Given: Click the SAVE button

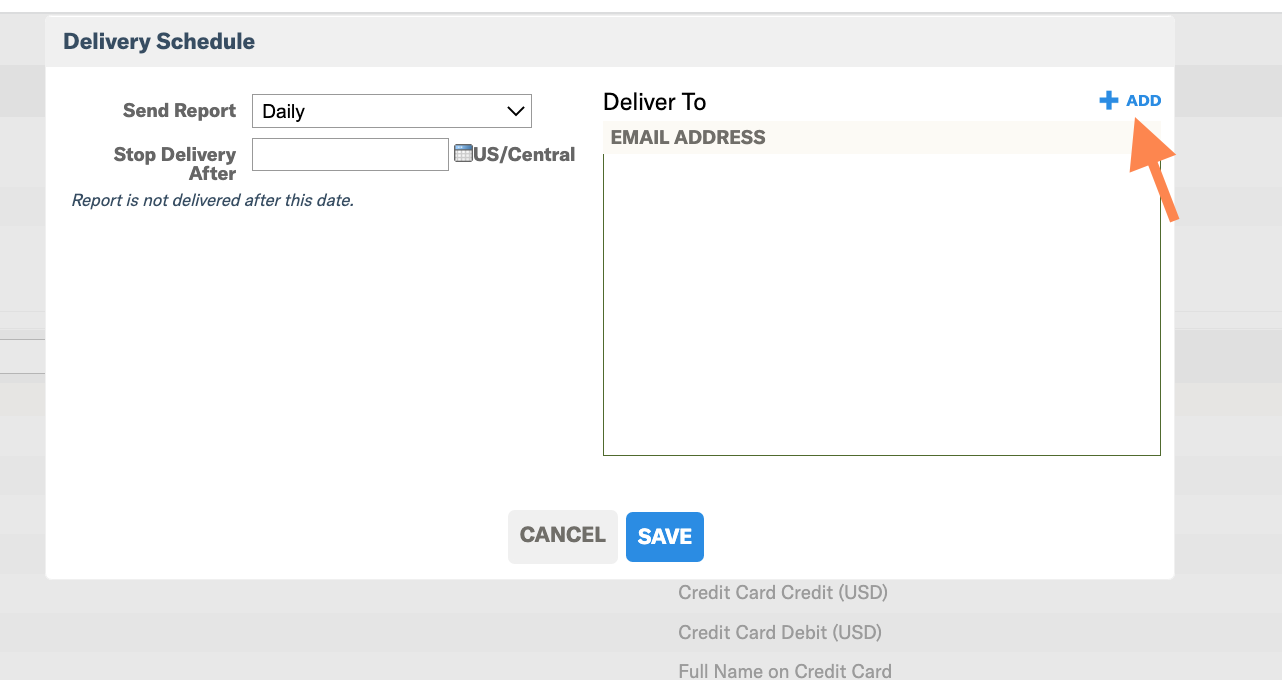Looking at the screenshot, I should tap(665, 537).
